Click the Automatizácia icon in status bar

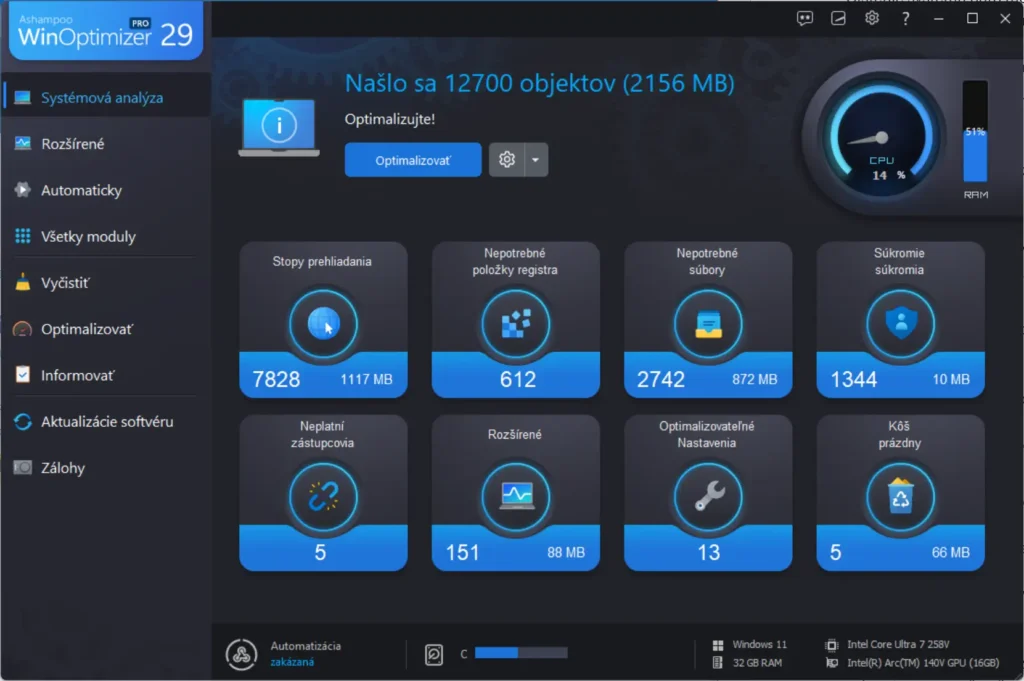pyautogui.click(x=242, y=654)
